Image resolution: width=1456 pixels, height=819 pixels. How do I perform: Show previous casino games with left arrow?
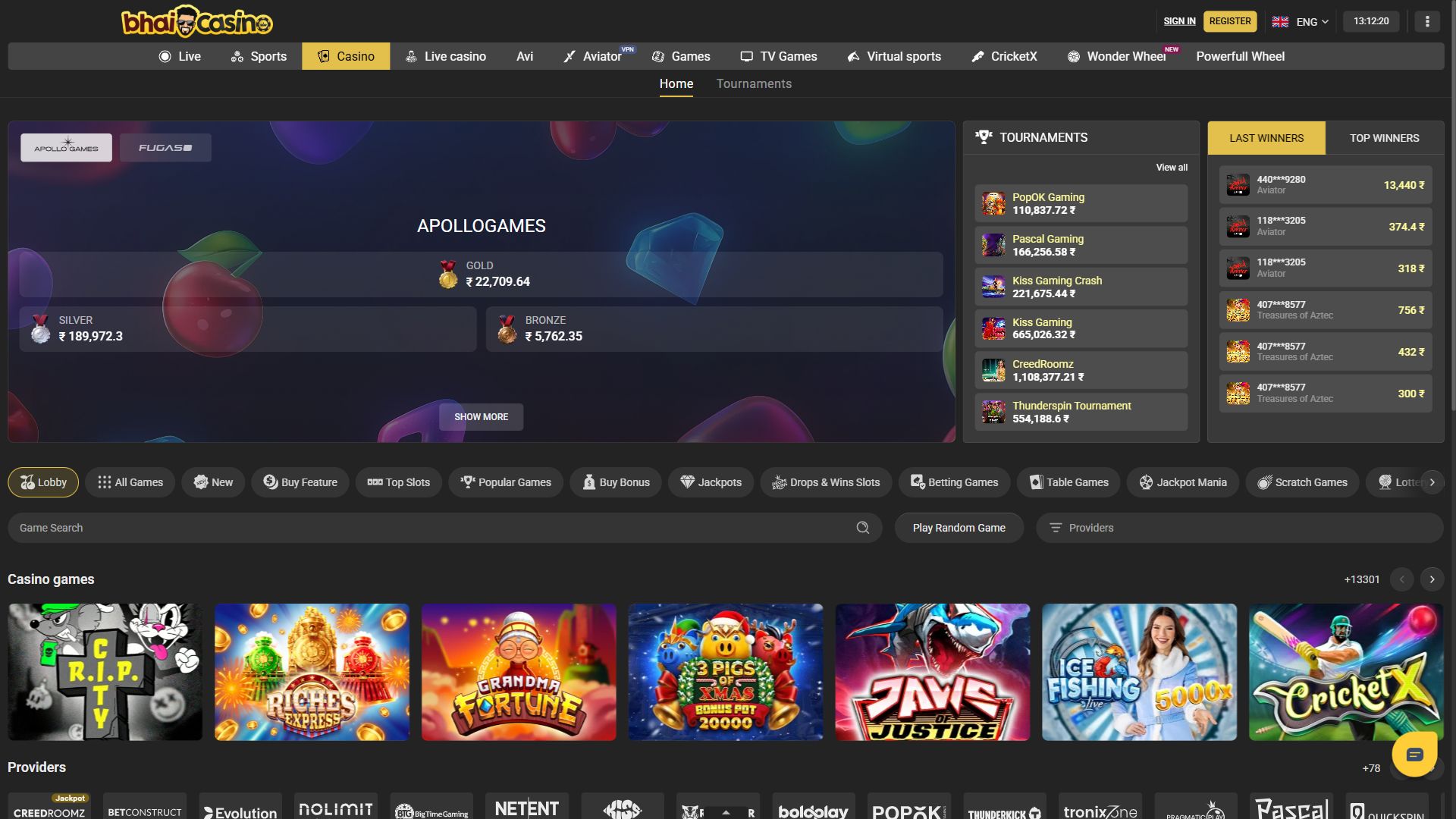pos(1402,579)
